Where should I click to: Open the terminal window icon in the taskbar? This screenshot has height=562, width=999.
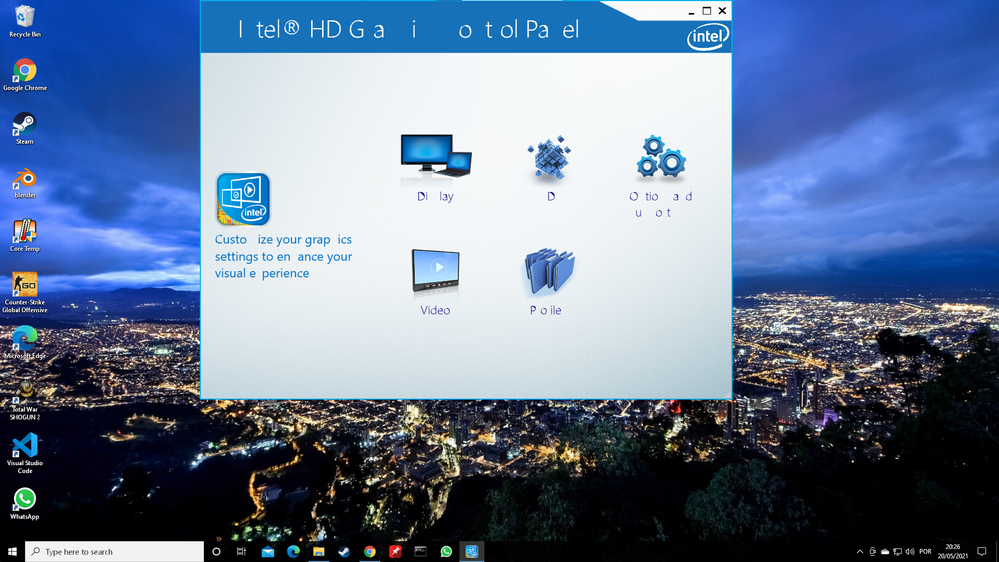click(420, 551)
